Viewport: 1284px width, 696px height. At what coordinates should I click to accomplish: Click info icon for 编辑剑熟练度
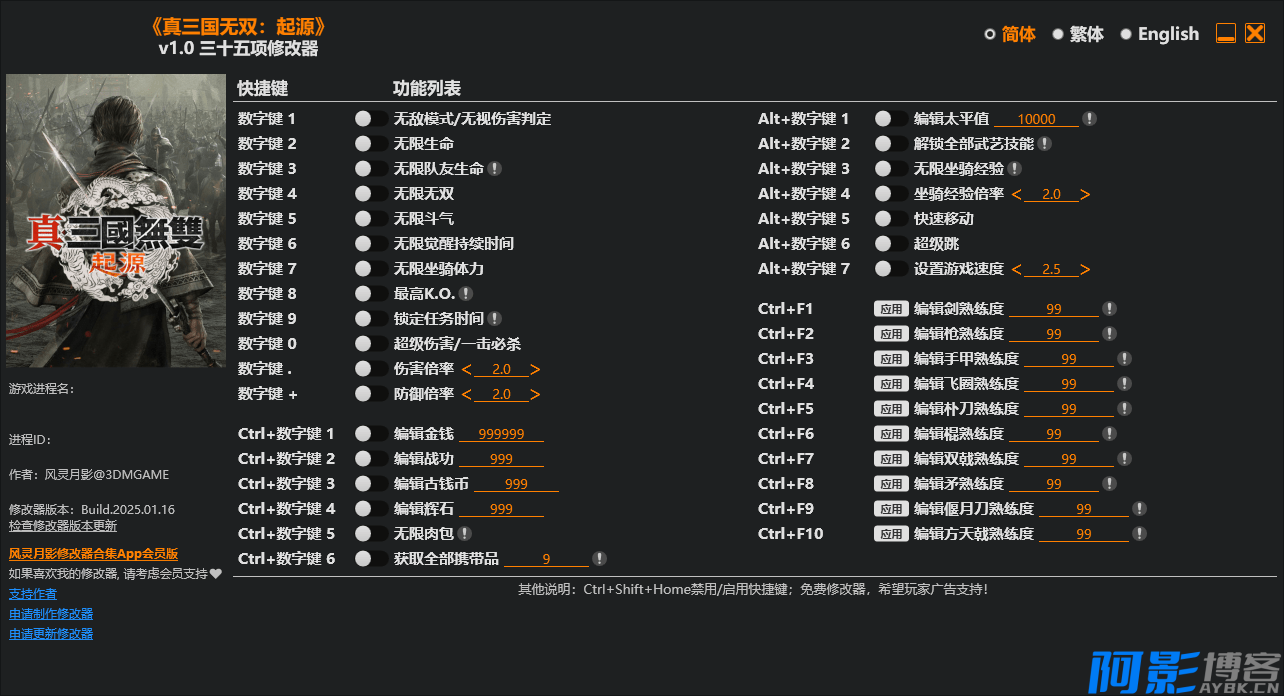pos(1109,309)
